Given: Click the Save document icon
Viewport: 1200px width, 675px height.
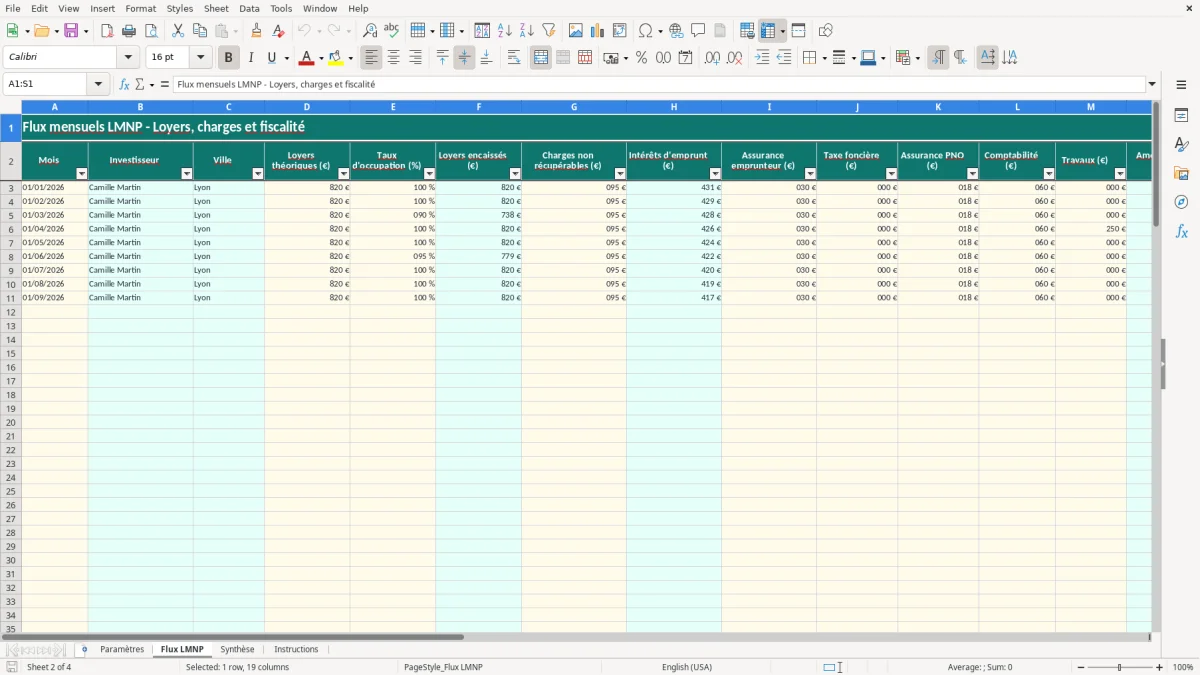Looking at the screenshot, I should point(71,31).
